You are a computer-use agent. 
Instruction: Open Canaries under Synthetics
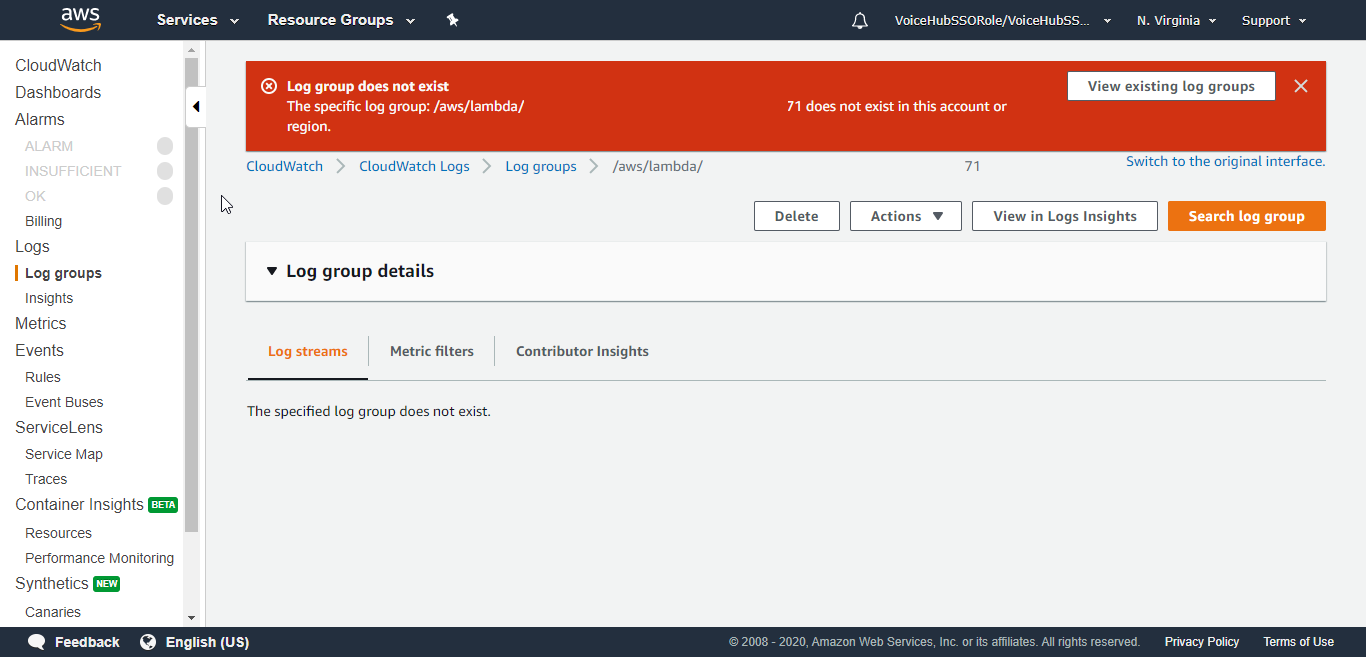pos(53,612)
